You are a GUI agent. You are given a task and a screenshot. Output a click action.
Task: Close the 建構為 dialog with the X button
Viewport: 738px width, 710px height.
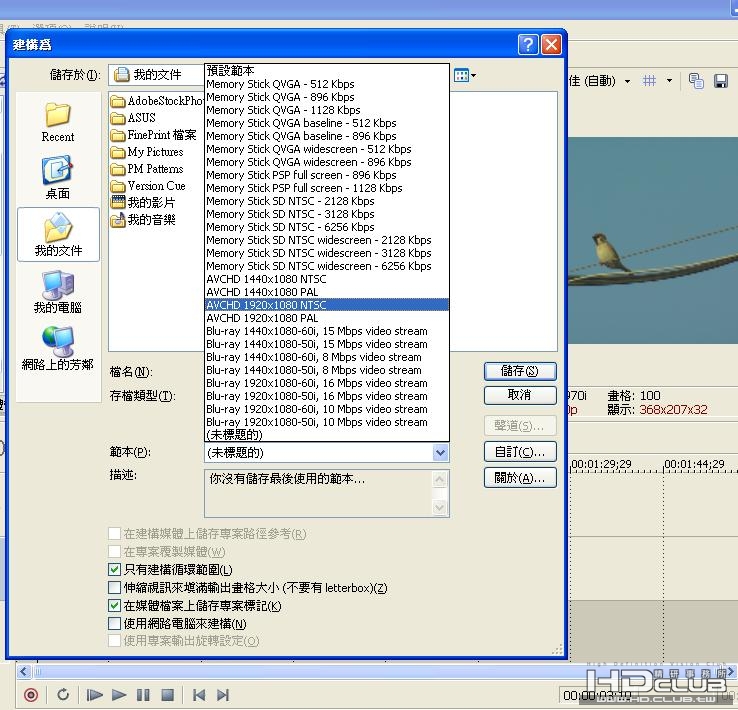click(x=551, y=45)
